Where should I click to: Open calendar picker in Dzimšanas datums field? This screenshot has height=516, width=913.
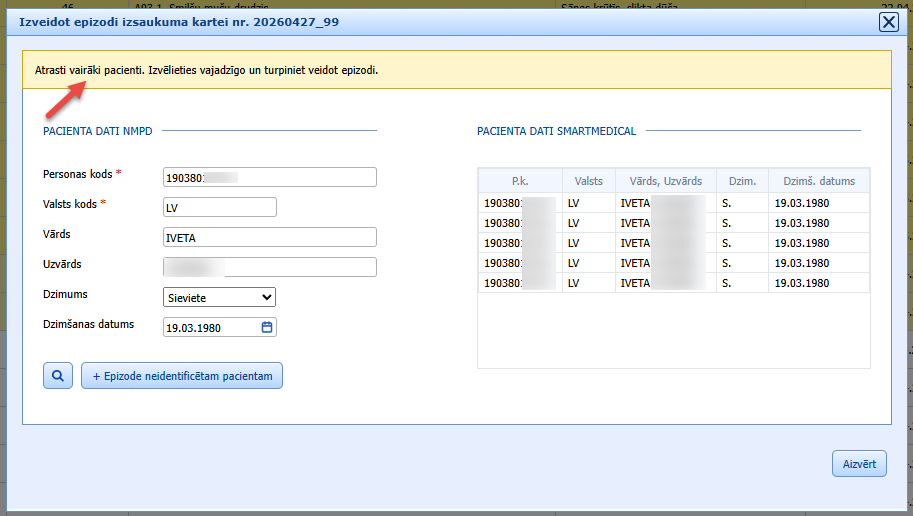pos(267,327)
